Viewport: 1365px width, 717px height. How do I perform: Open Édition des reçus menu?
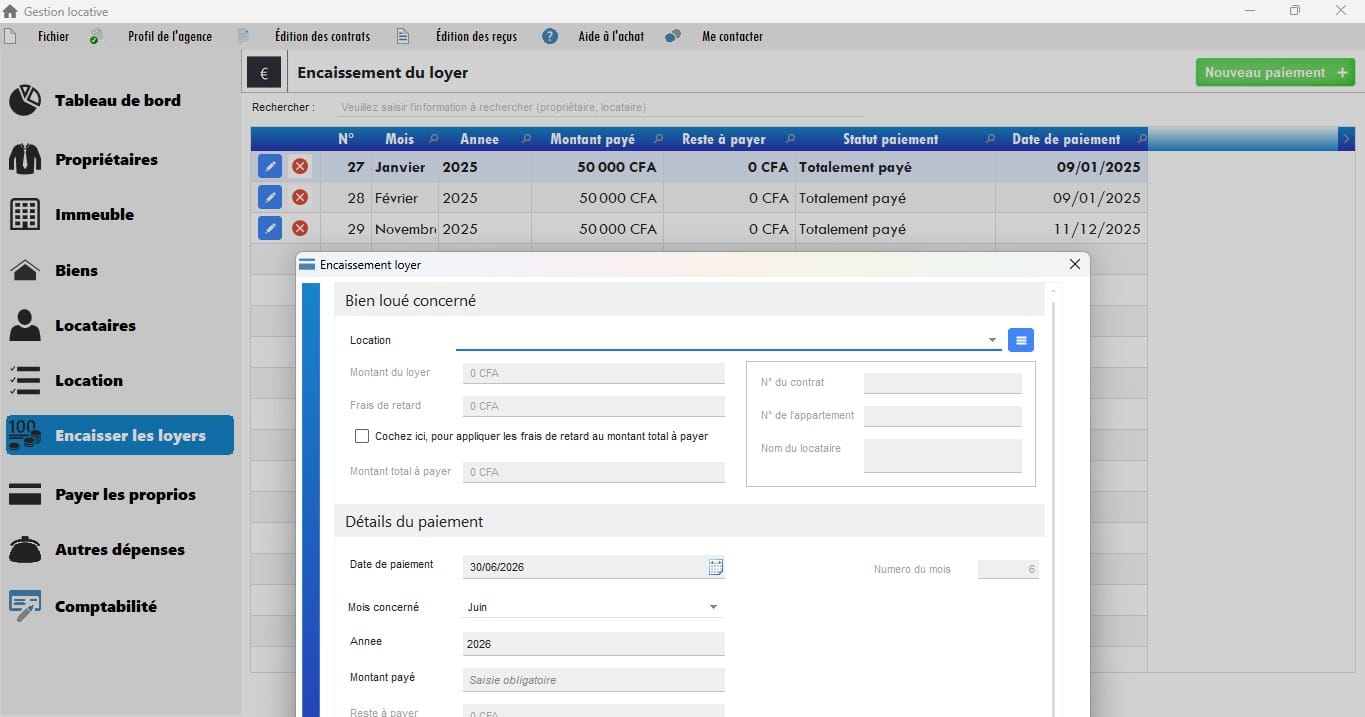click(476, 36)
